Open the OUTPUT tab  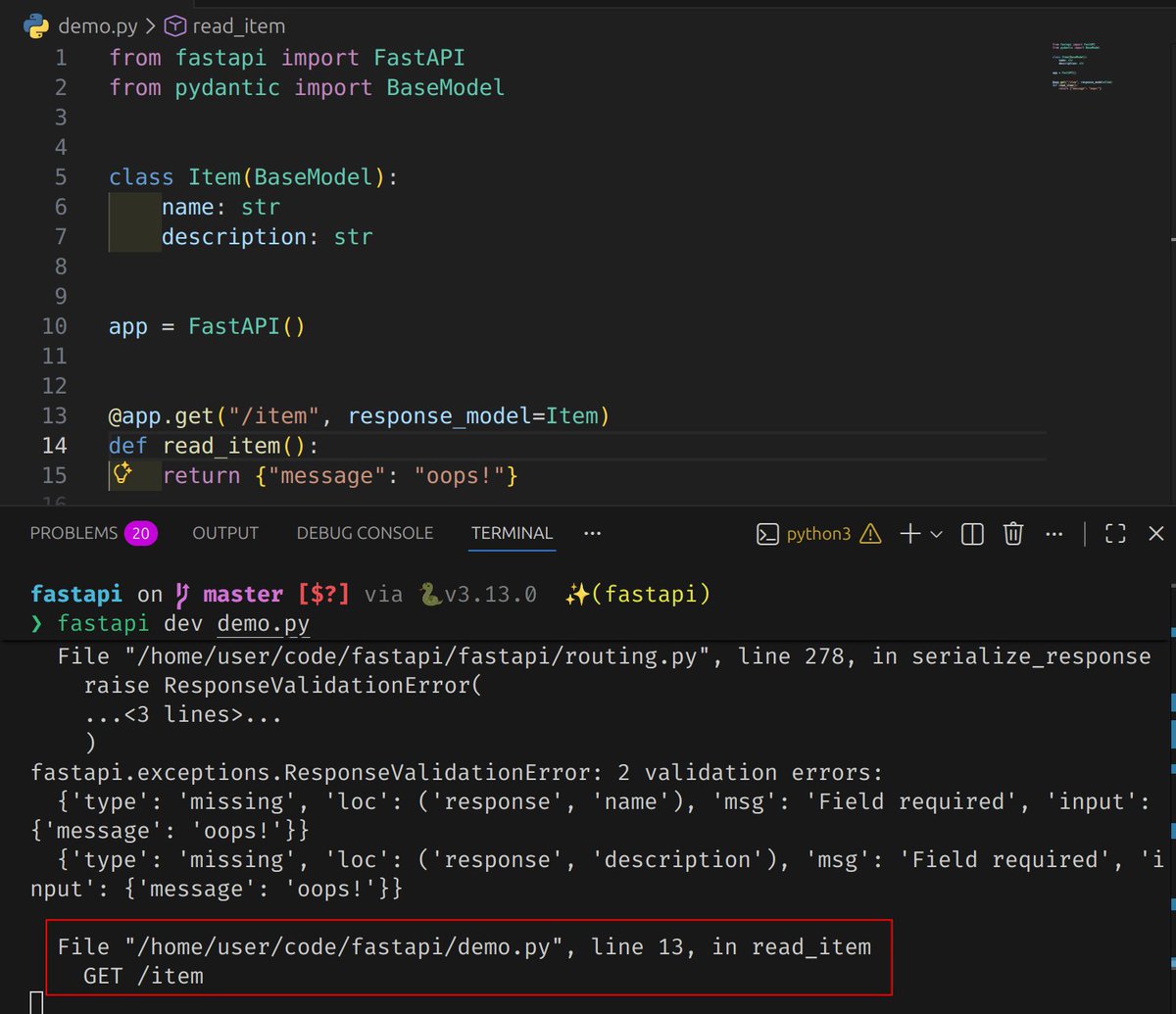point(224,533)
